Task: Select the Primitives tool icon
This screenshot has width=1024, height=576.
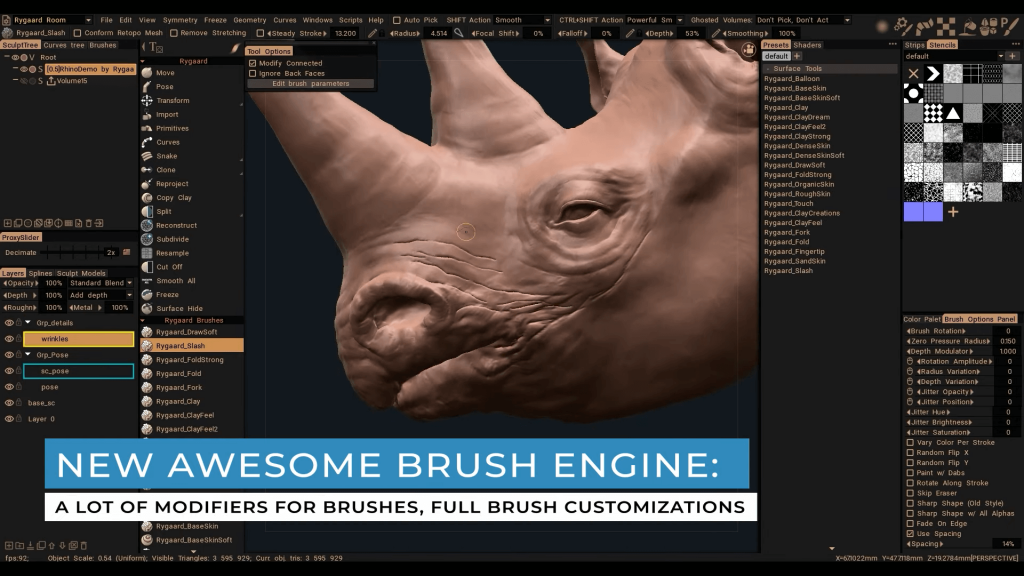Action: 147,128
